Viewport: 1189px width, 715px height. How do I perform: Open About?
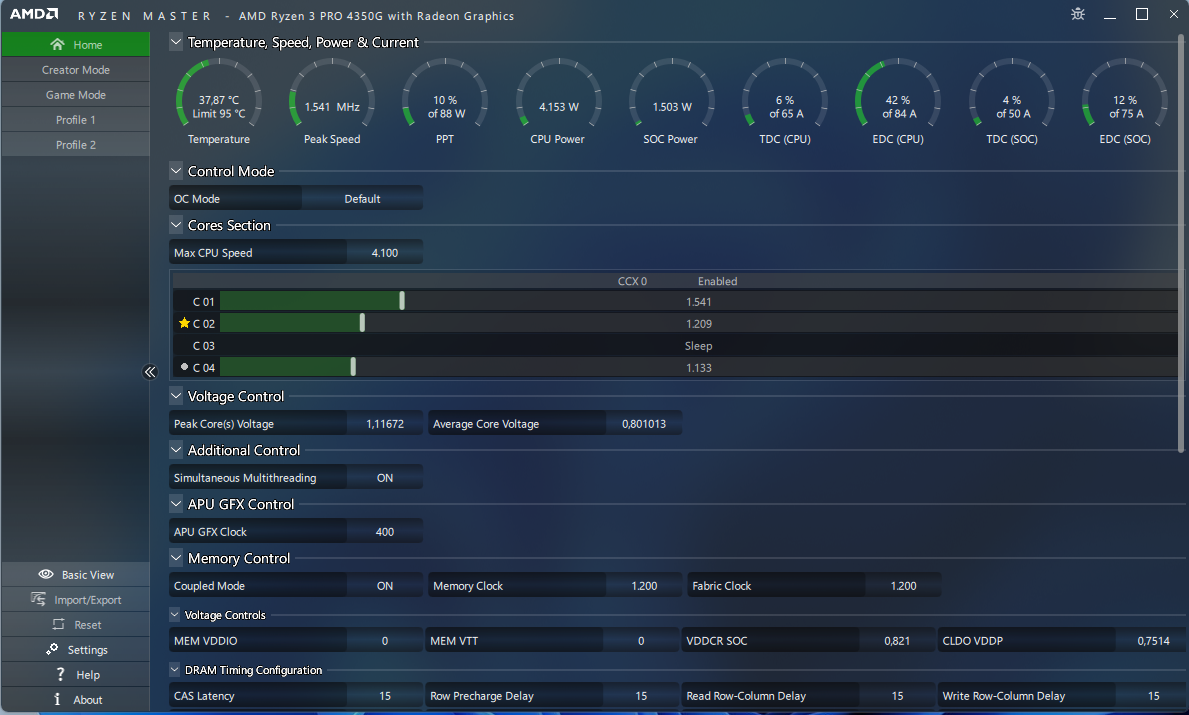(x=76, y=700)
